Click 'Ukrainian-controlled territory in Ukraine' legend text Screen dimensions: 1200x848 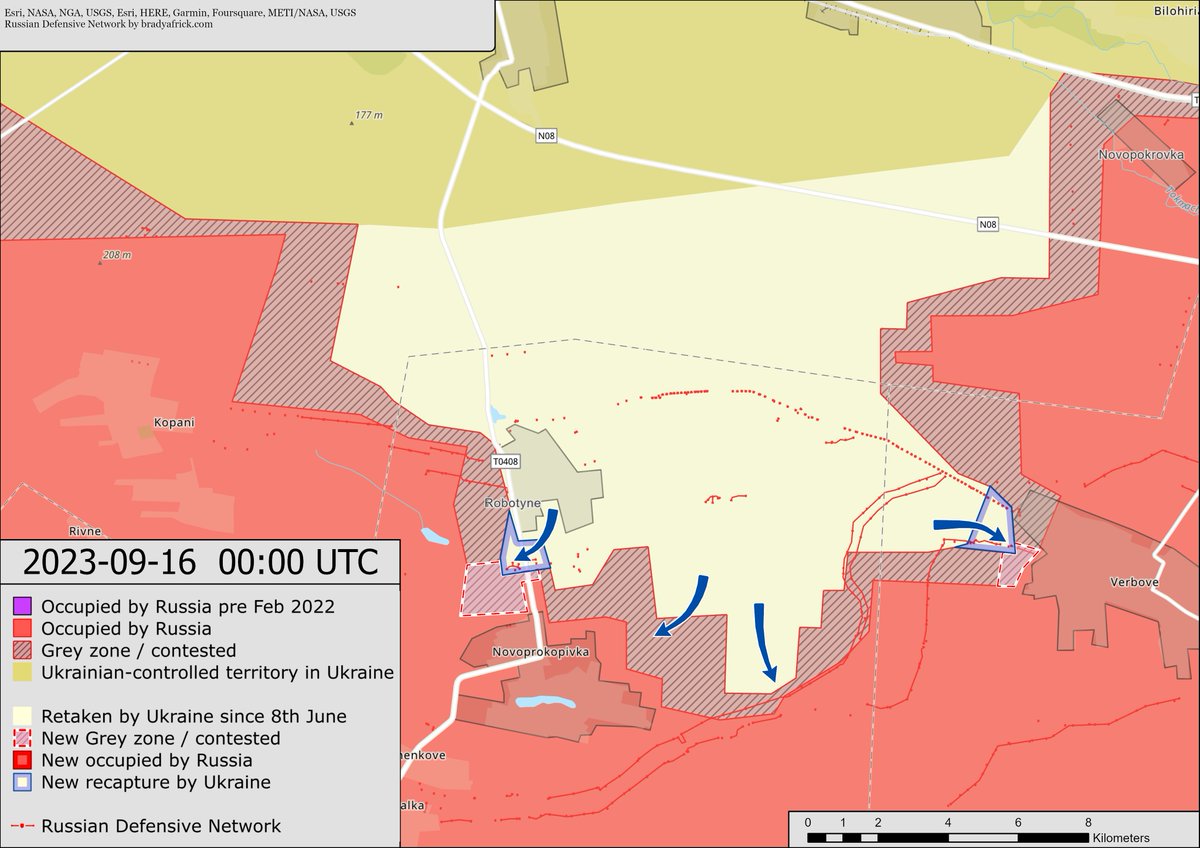click(218, 672)
